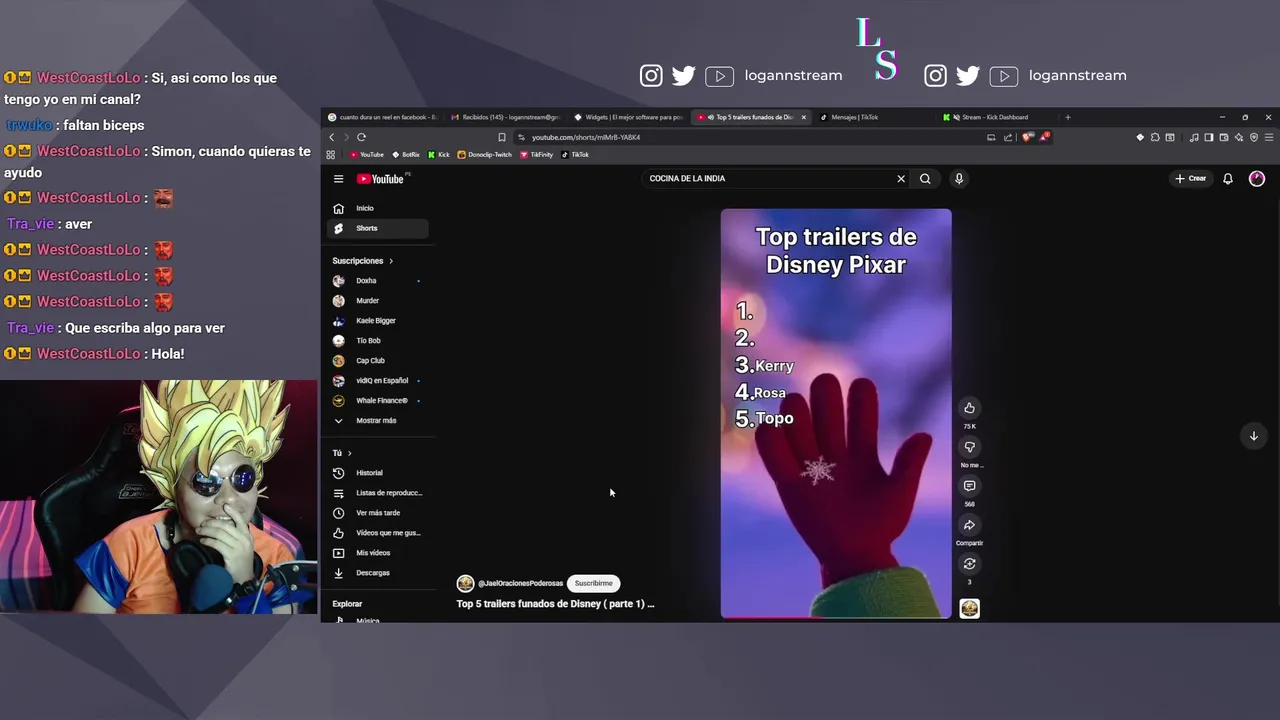The image size is (1280, 720).
Task: Switch to the Facebook reel Google tab
Action: tap(383, 117)
